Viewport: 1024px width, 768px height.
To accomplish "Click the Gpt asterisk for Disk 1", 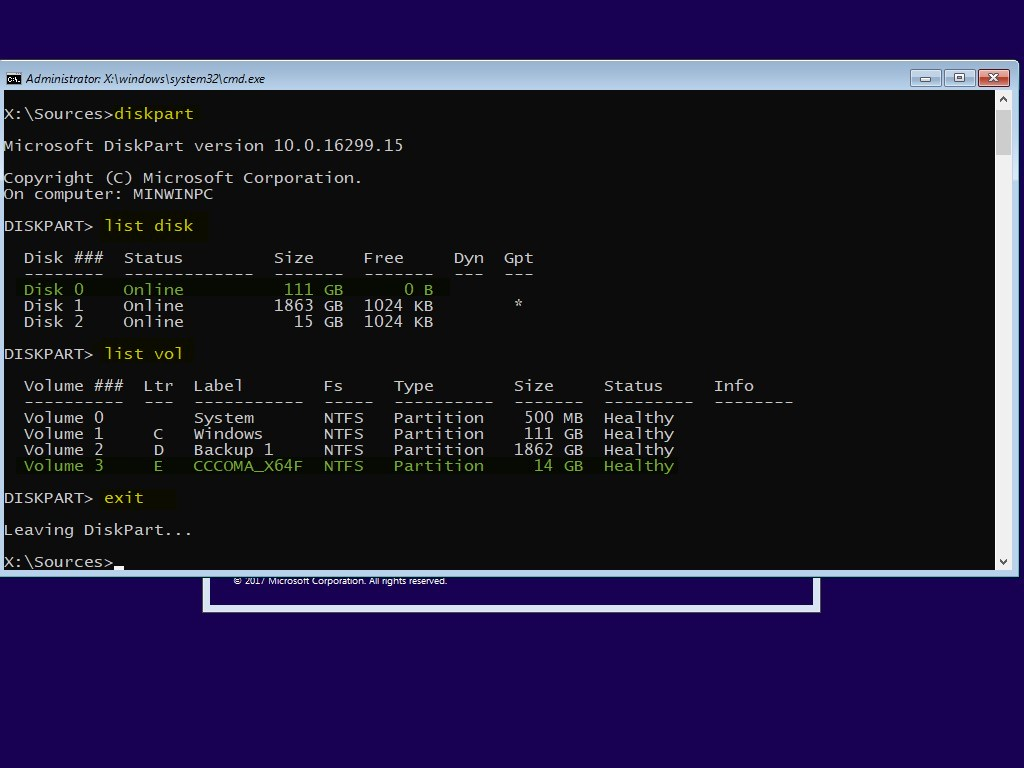I will (518, 305).
